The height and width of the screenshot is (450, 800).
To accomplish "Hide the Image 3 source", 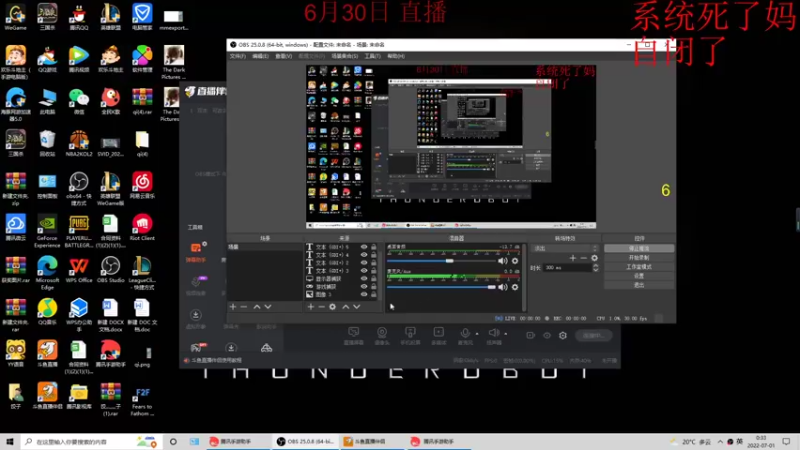I will [x=364, y=294].
